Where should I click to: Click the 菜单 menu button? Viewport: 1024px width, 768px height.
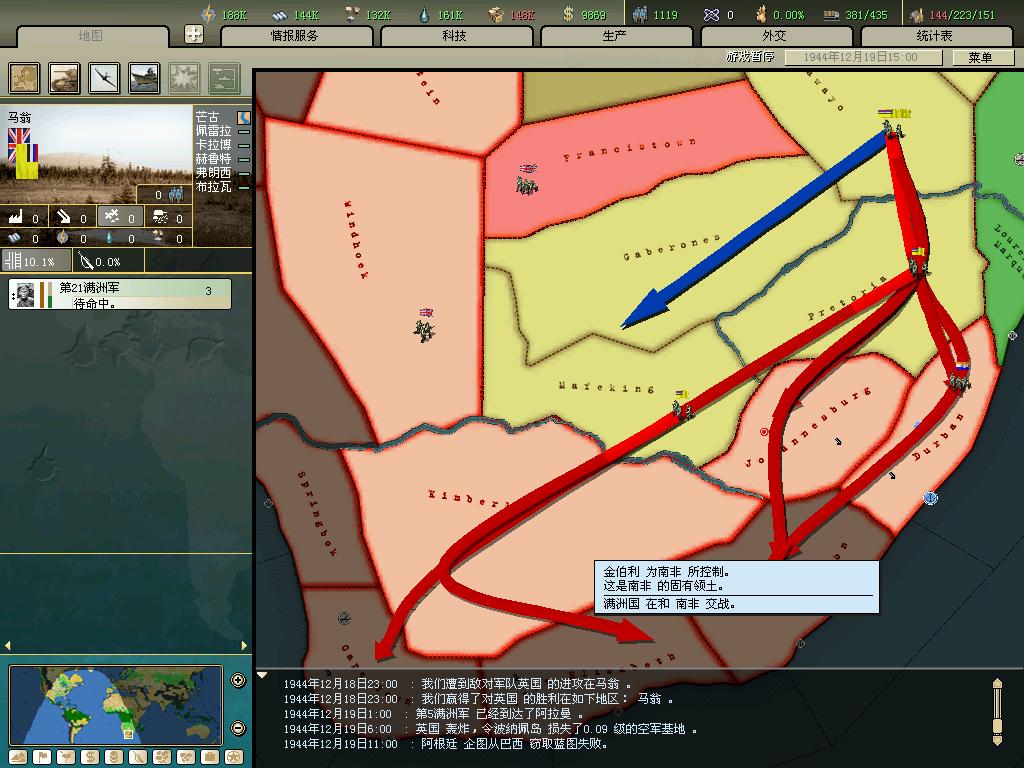tap(980, 57)
